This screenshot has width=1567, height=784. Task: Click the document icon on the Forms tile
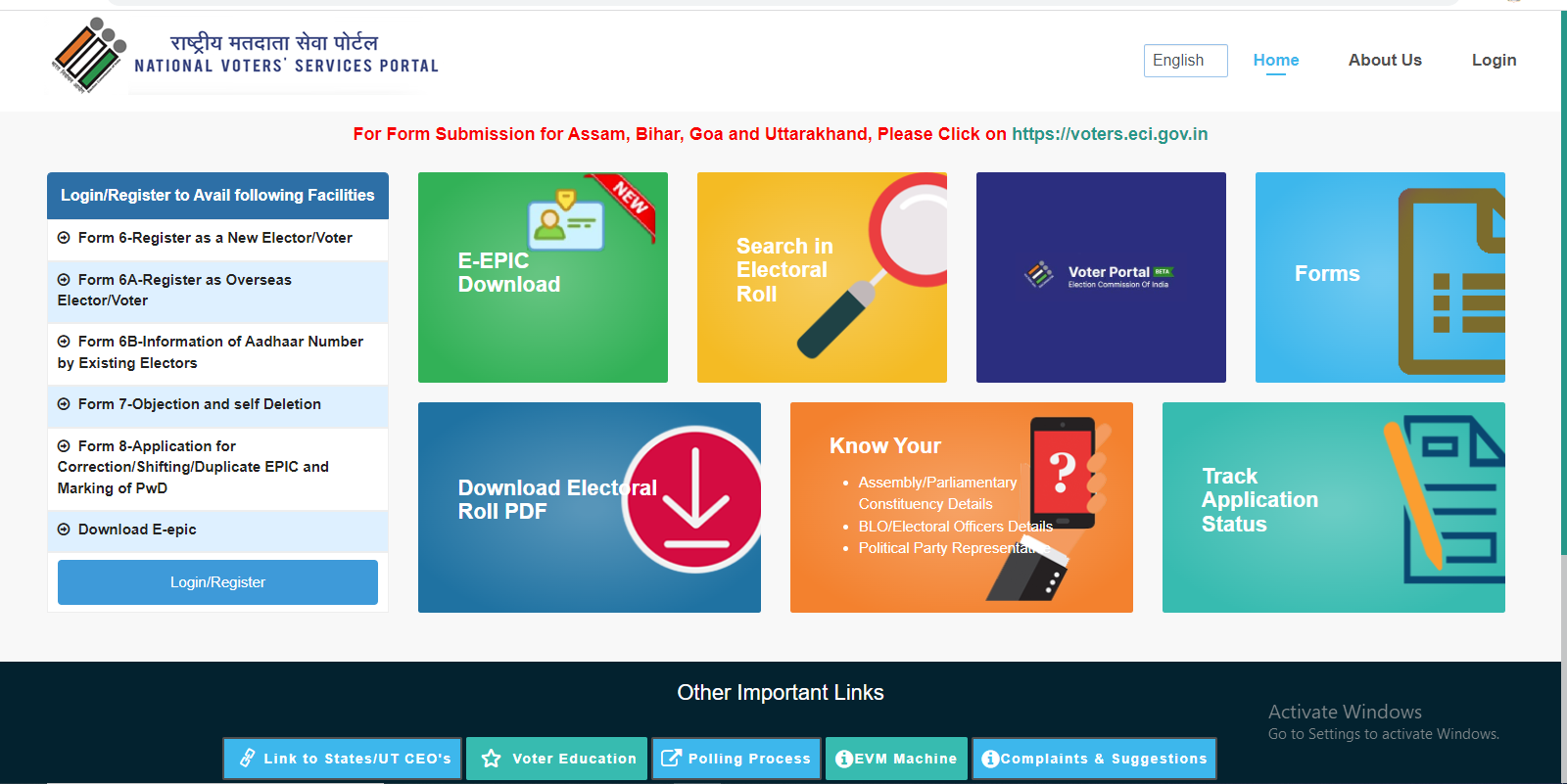coord(1451,282)
